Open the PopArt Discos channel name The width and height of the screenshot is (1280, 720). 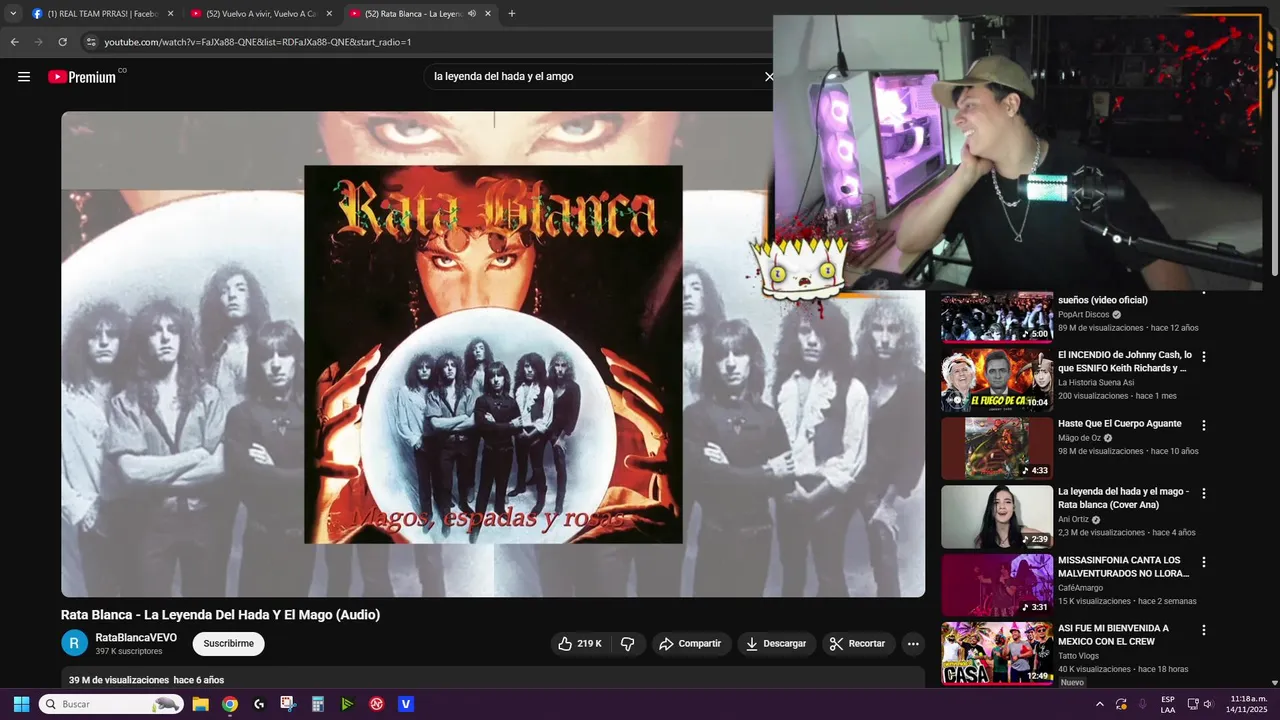[1084, 314]
